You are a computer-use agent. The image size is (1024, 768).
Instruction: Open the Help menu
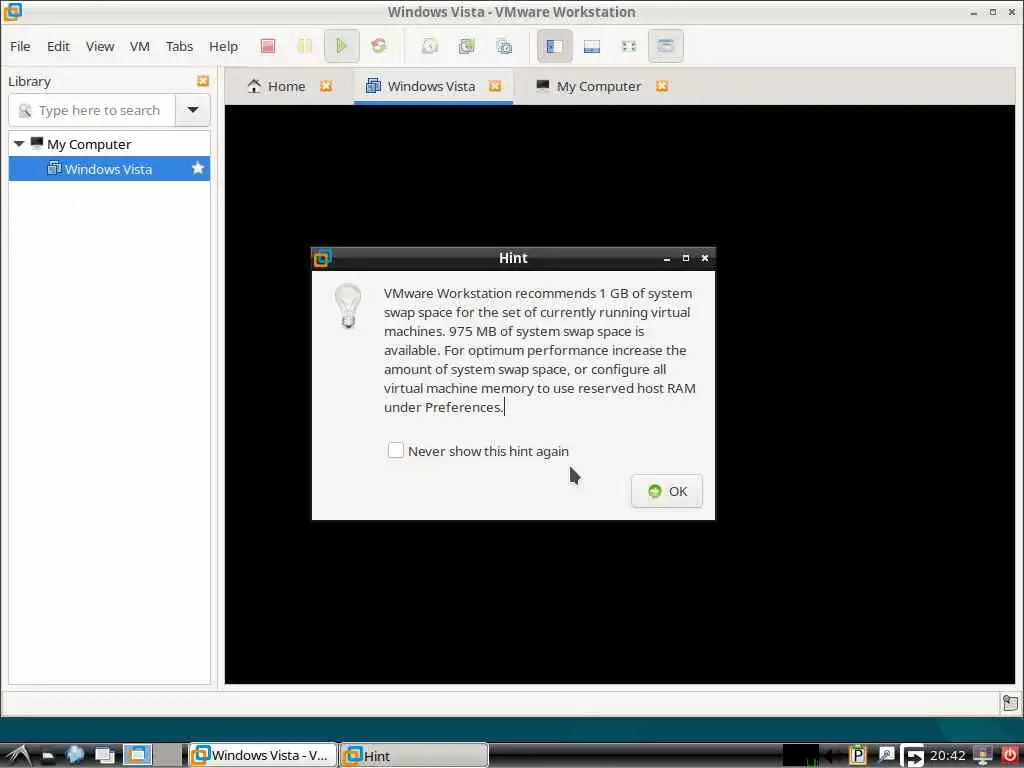click(223, 46)
